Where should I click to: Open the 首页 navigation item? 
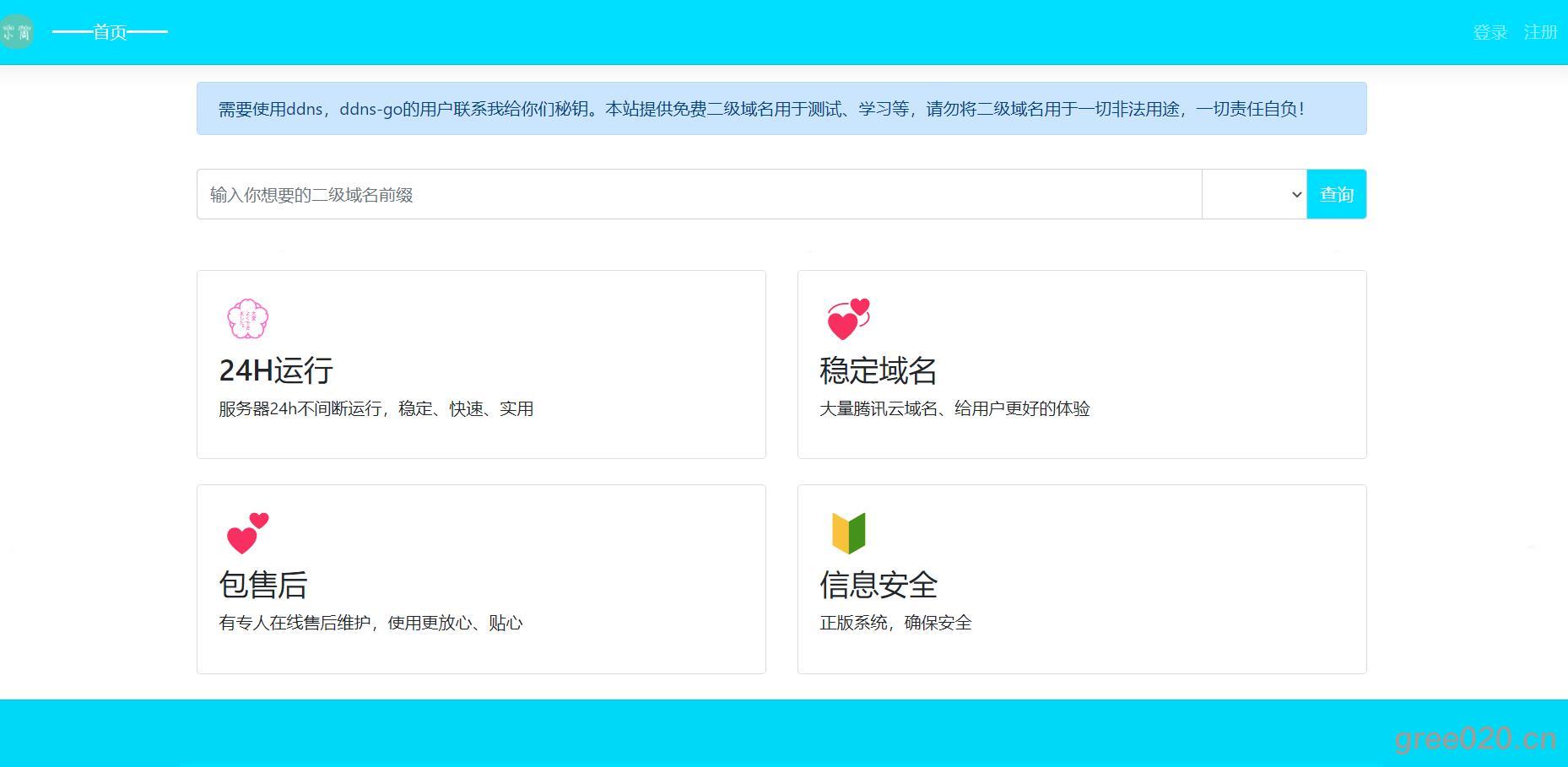(110, 32)
